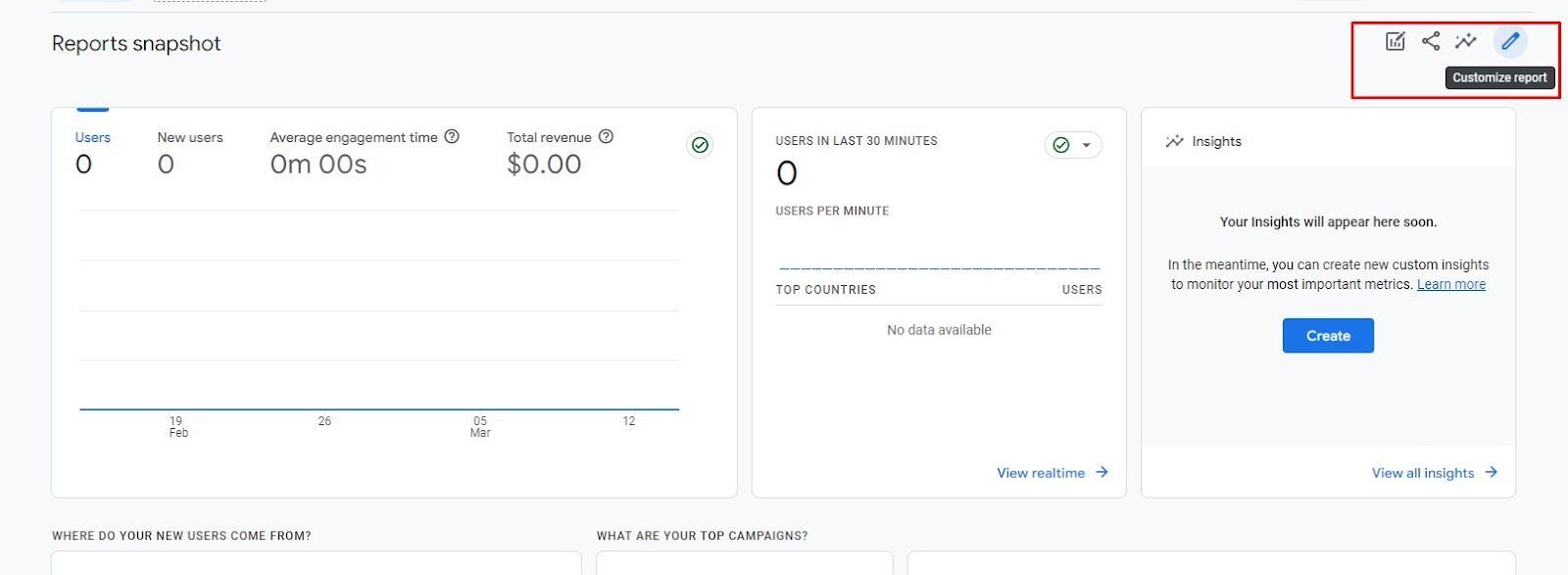Click the flat trend line in the users chart
This screenshot has height=575, width=1568.
[379, 408]
